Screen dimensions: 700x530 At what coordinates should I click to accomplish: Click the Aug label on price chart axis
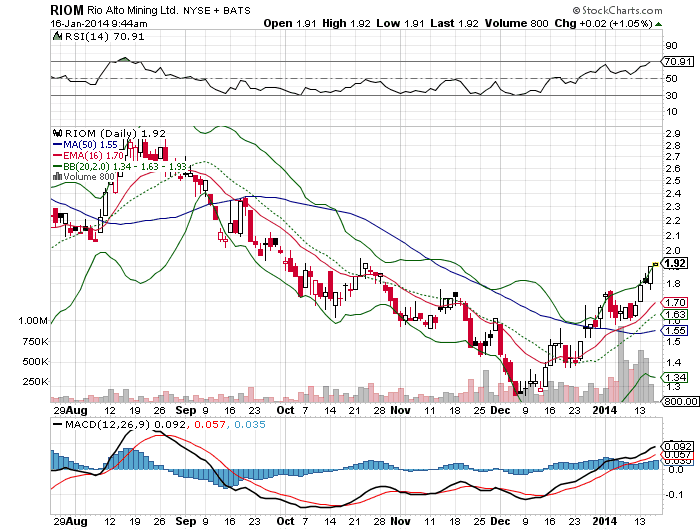pos(77,410)
